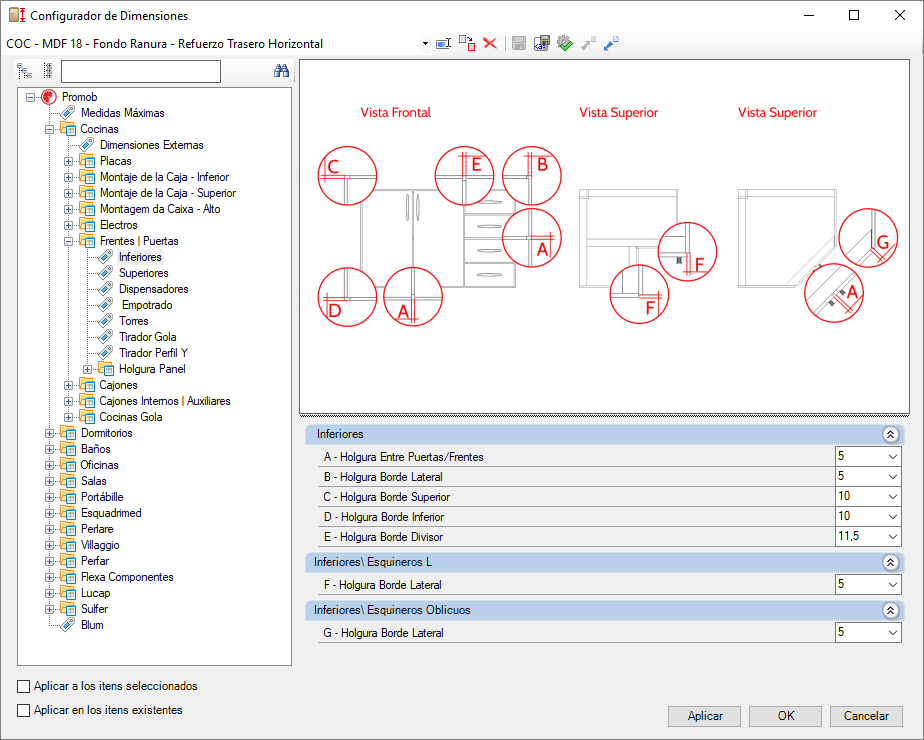Click the red Promob root icon
The width and height of the screenshot is (924, 740).
(x=49, y=97)
